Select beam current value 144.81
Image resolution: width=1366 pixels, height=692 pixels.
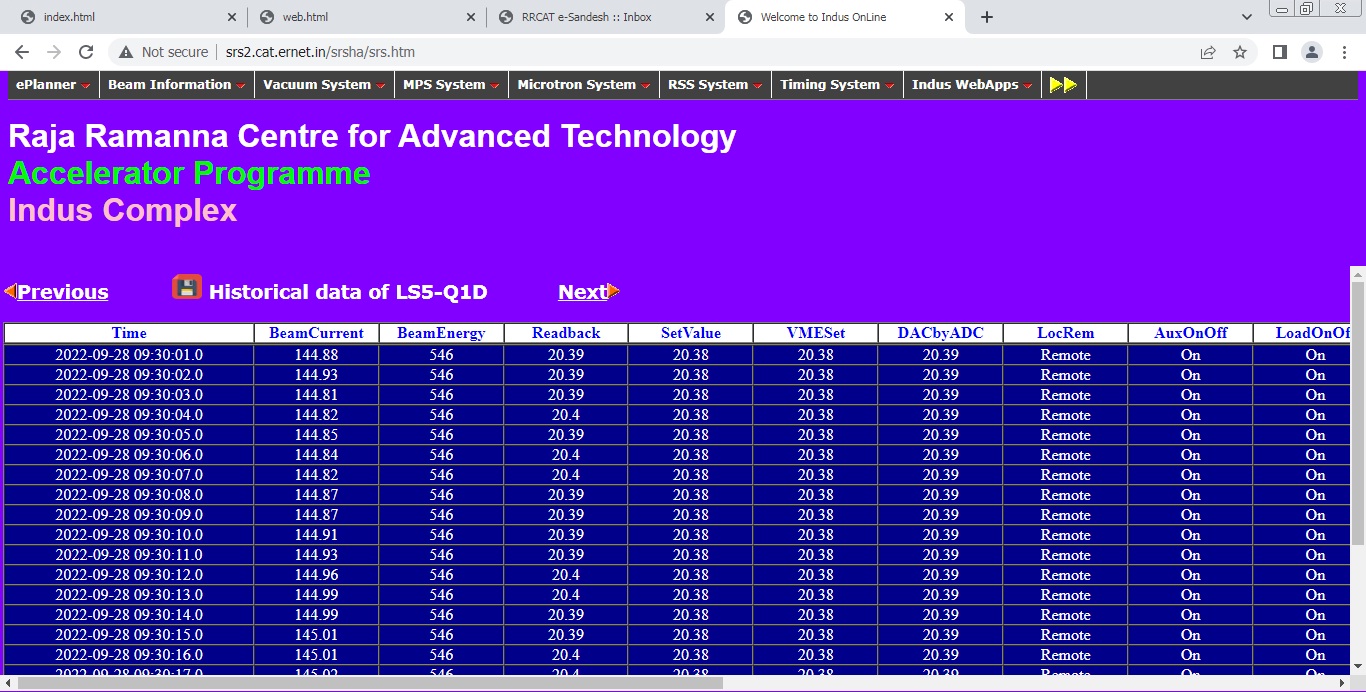pyautogui.click(x=316, y=395)
